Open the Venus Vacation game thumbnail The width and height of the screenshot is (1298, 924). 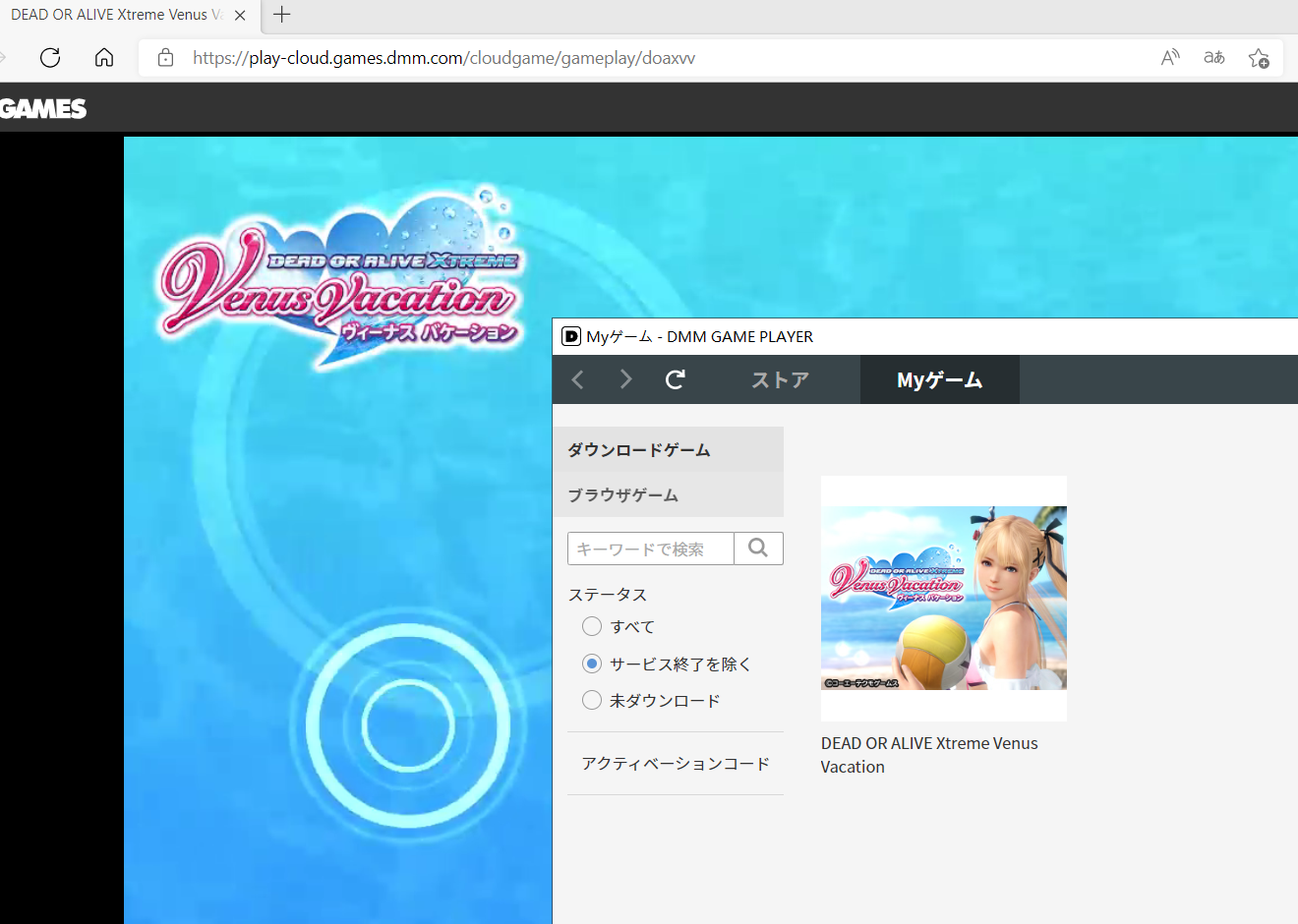click(944, 598)
